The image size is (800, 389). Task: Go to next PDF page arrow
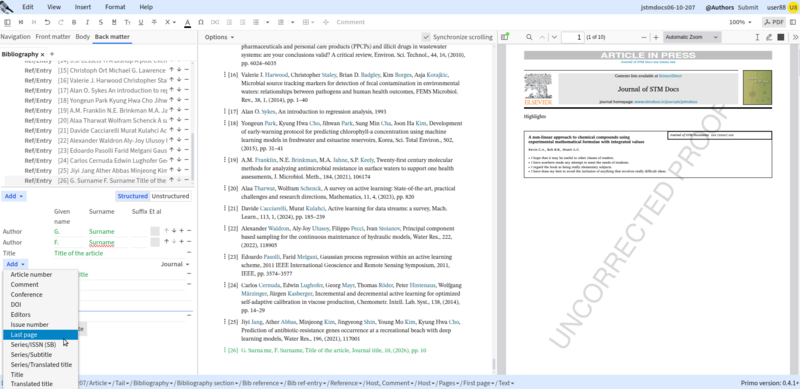pyautogui.click(x=554, y=37)
